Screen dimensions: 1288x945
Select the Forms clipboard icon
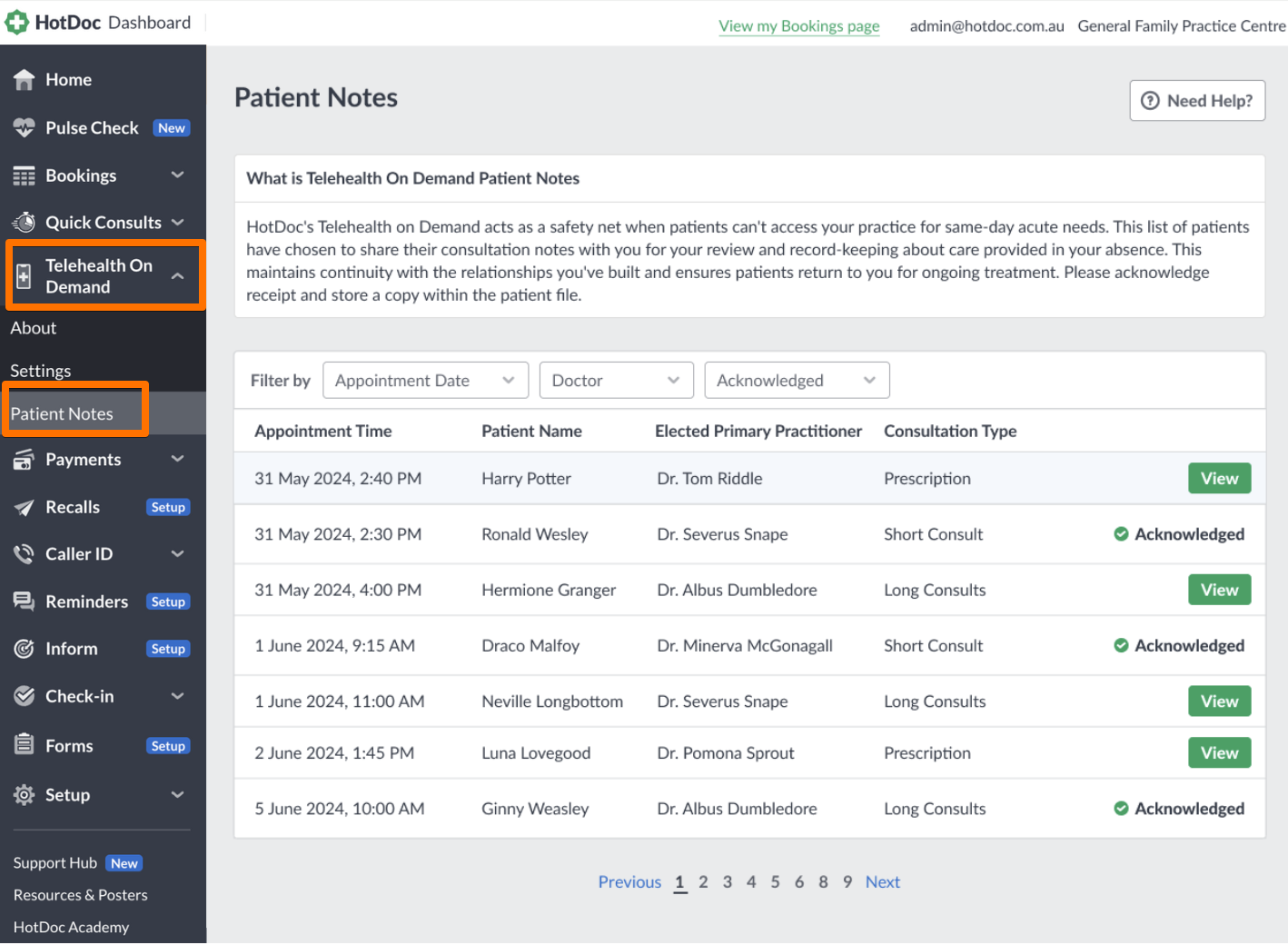click(23, 744)
